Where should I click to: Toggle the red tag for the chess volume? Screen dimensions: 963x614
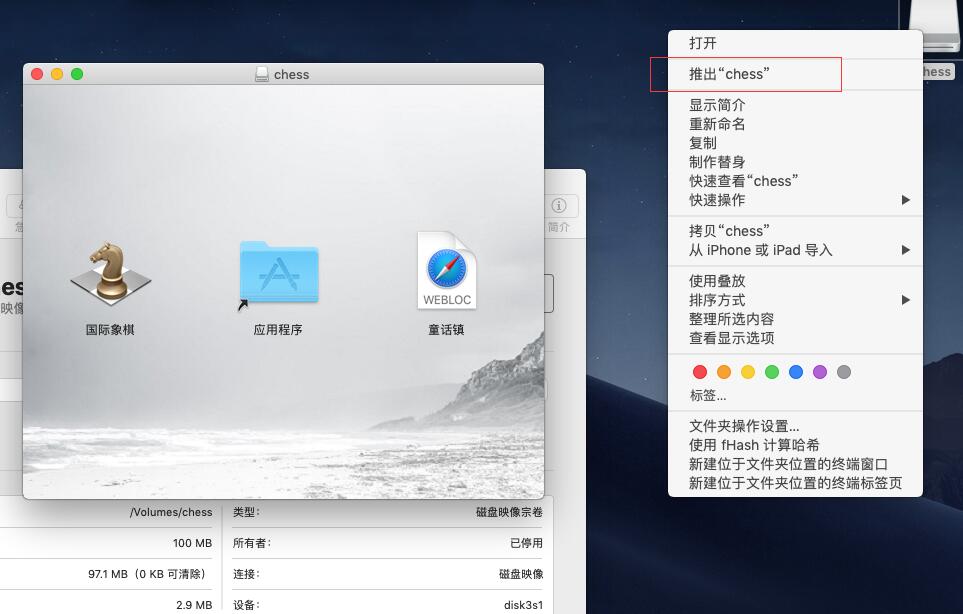click(700, 371)
